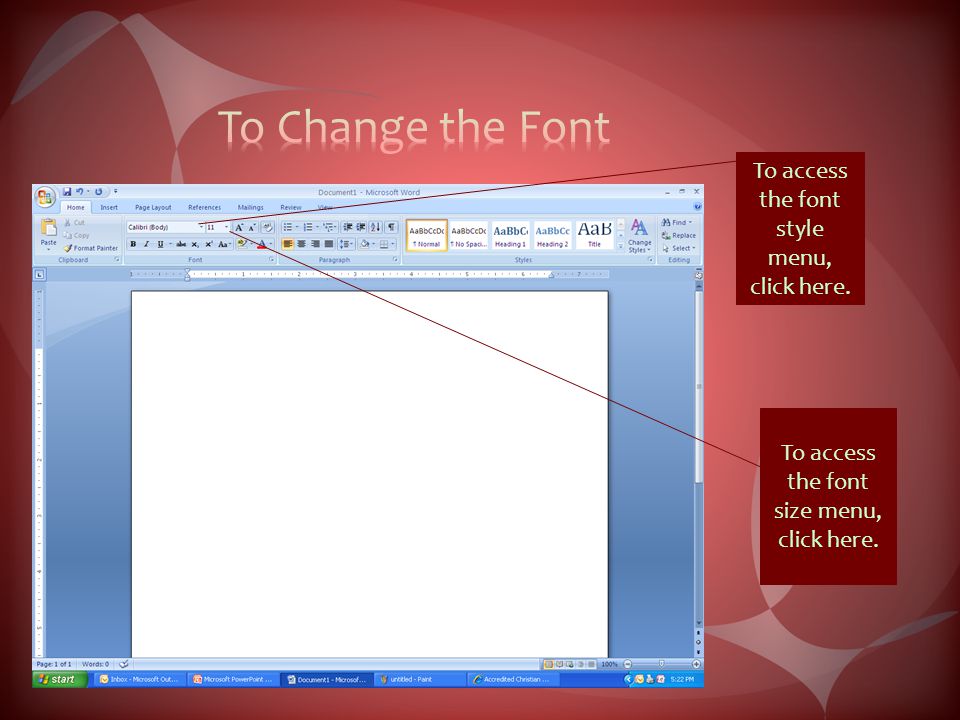Toggle Subscript formatting
This screenshot has height=720, width=960.
pyautogui.click(x=195, y=244)
